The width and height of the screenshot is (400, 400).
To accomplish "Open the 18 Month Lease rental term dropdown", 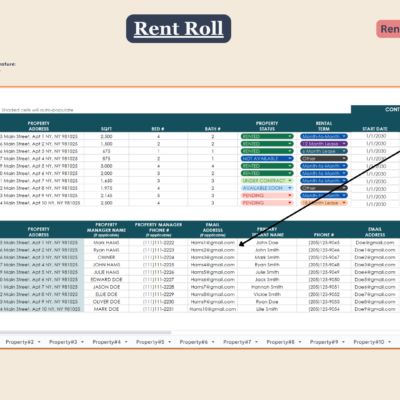I will click(x=324, y=203).
